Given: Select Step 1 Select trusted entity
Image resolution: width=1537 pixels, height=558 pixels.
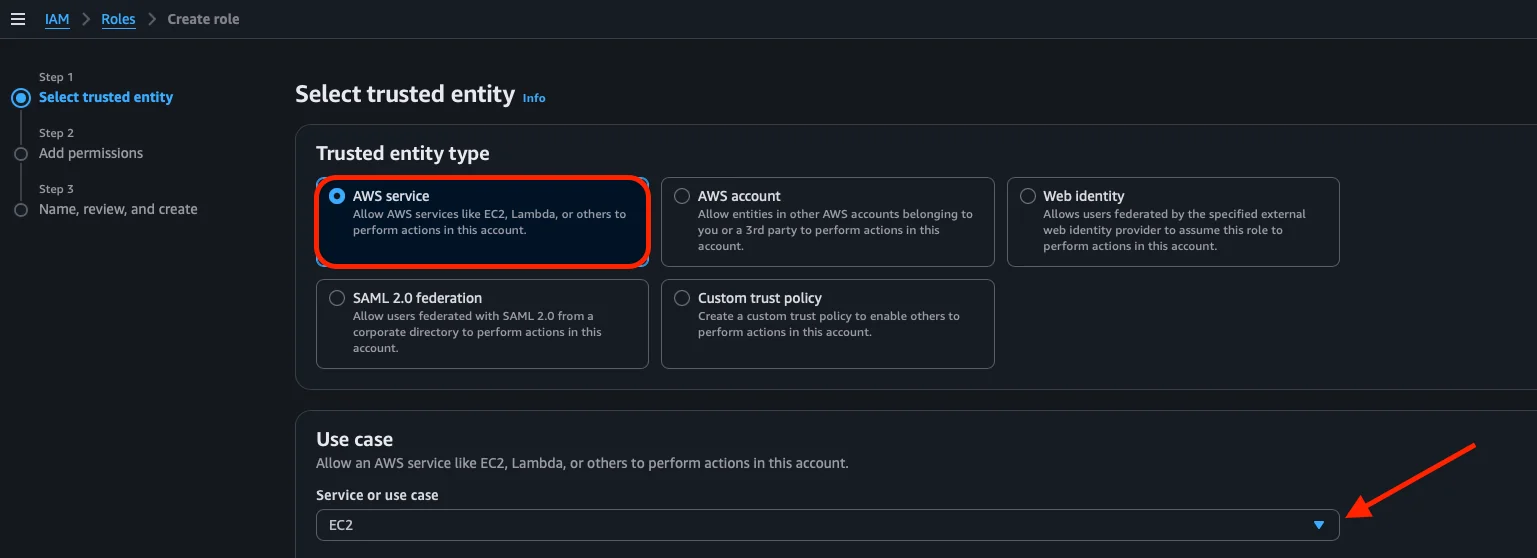Looking at the screenshot, I should point(106,97).
